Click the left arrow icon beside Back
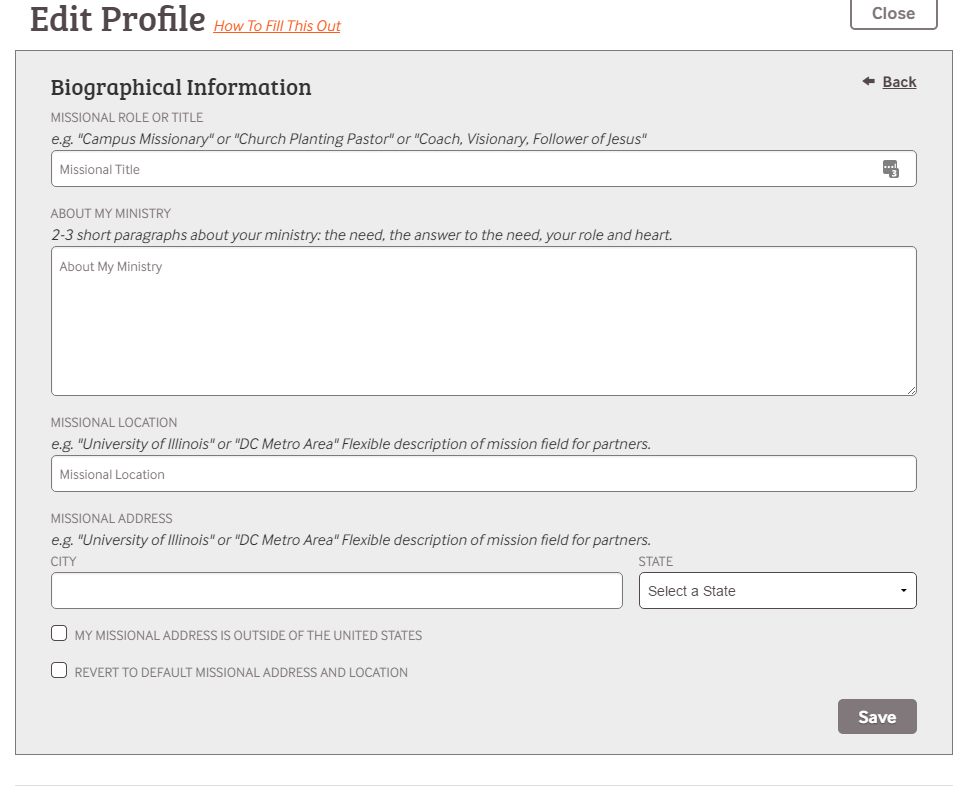The height and width of the screenshot is (796, 964). (868, 82)
